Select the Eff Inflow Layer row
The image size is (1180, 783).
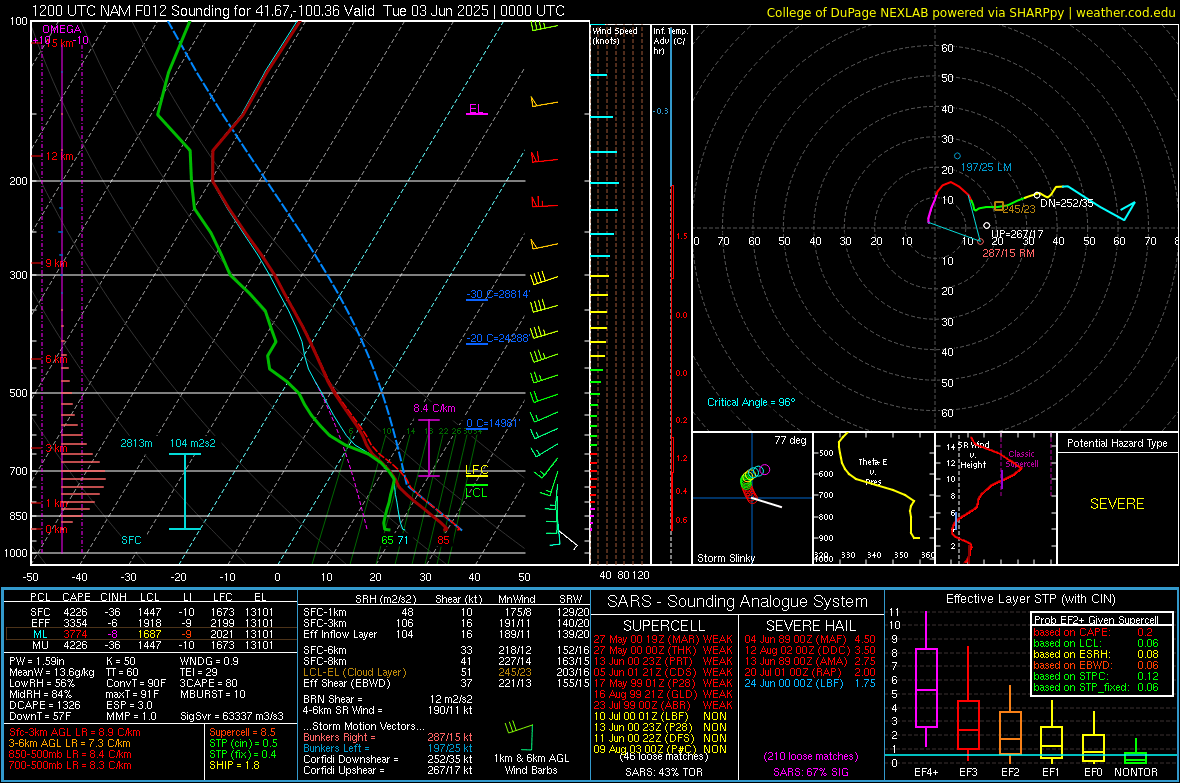446,634
